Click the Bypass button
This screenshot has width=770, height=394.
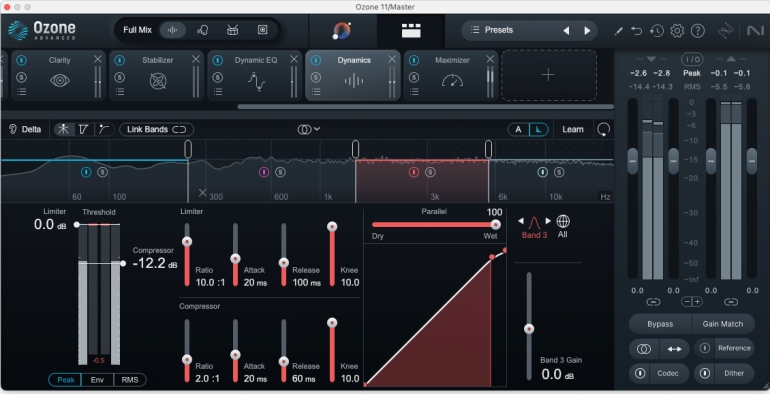(x=660, y=324)
